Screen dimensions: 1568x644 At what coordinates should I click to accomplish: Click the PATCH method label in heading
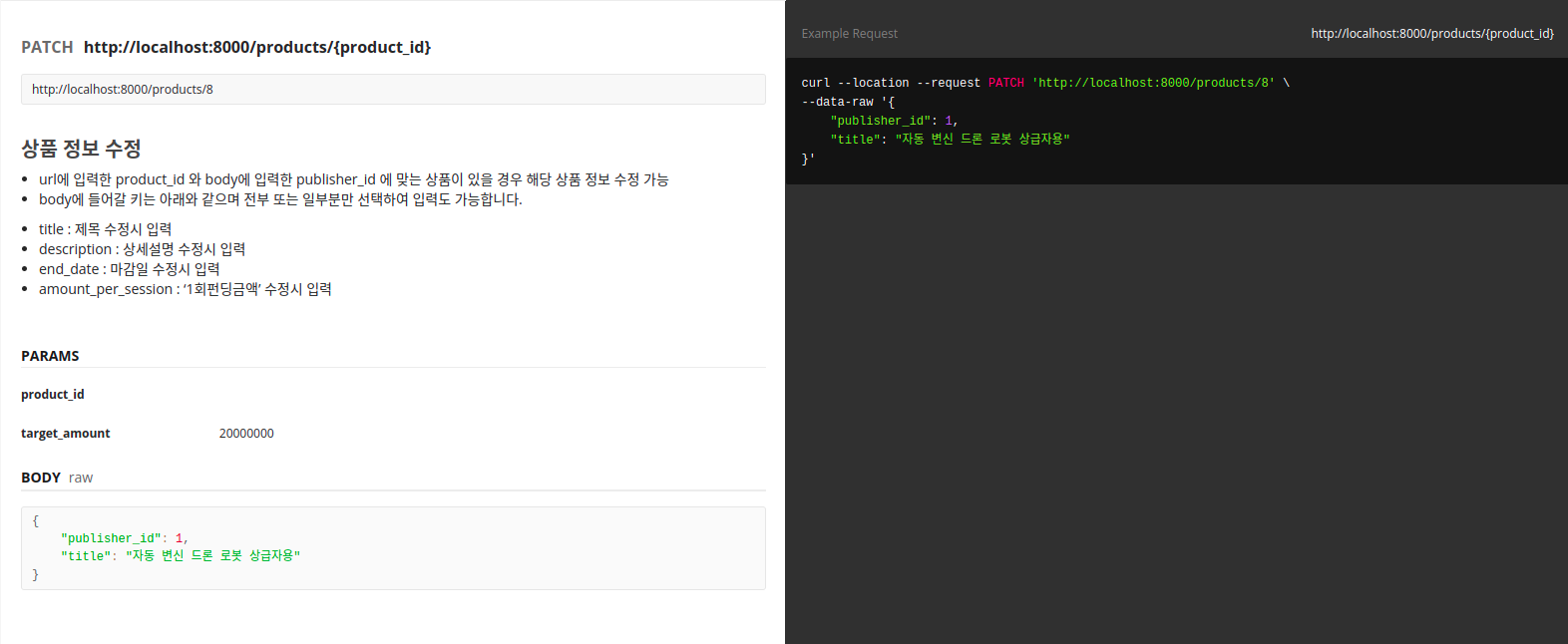(x=47, y=47)
